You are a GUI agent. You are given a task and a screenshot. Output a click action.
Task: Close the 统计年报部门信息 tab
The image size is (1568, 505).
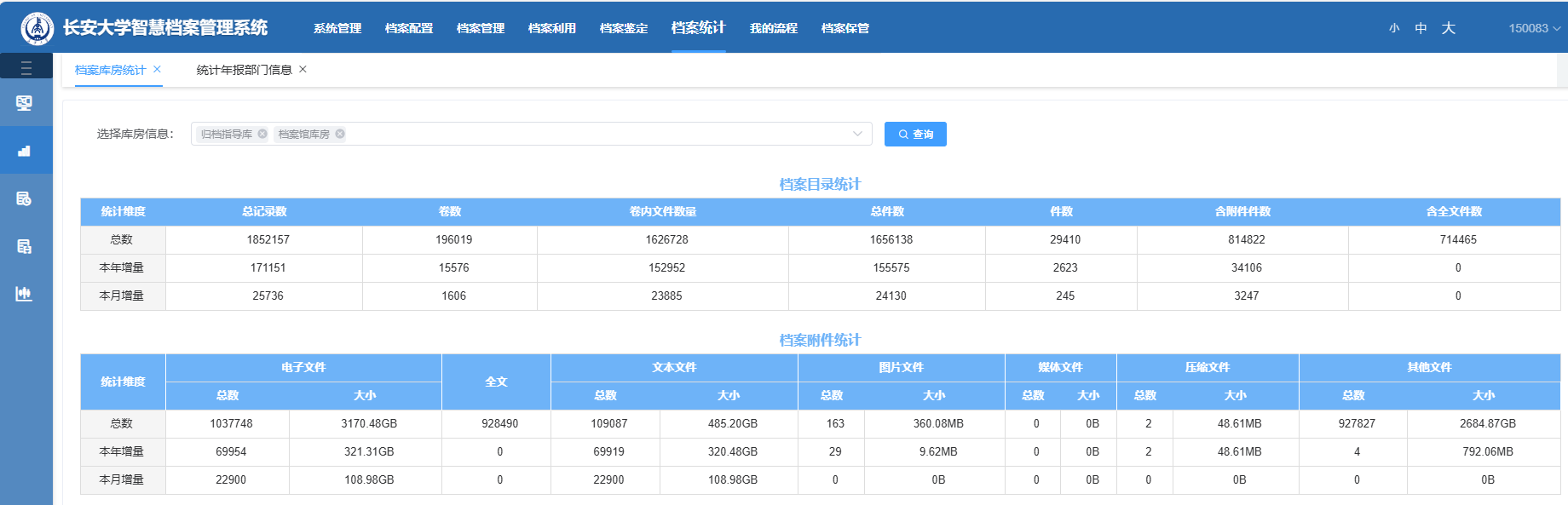pyautogui.click(x=303, y=69)
